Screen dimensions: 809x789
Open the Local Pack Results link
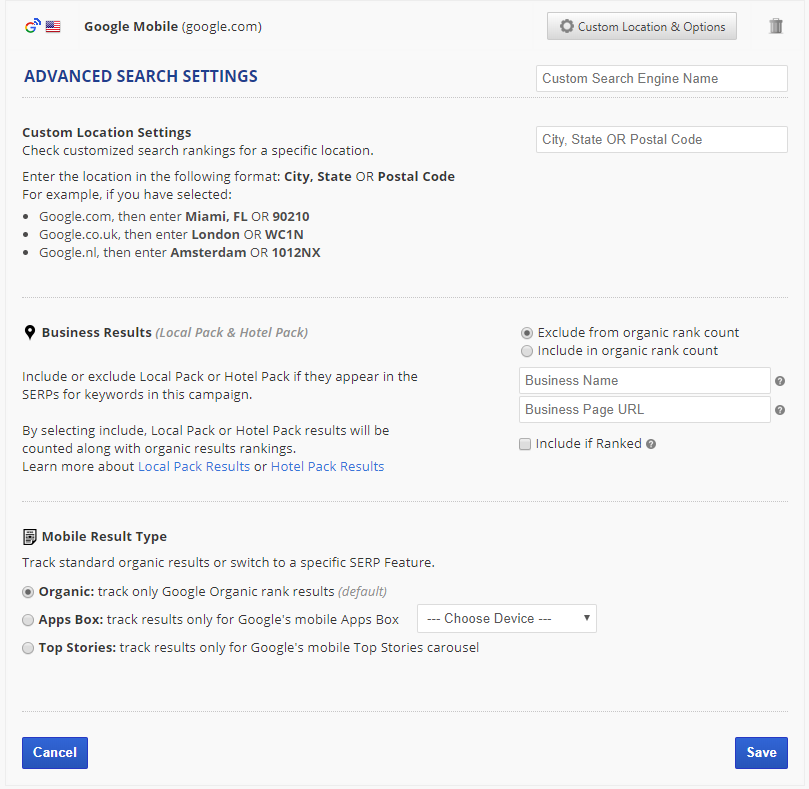click(194, 467)
